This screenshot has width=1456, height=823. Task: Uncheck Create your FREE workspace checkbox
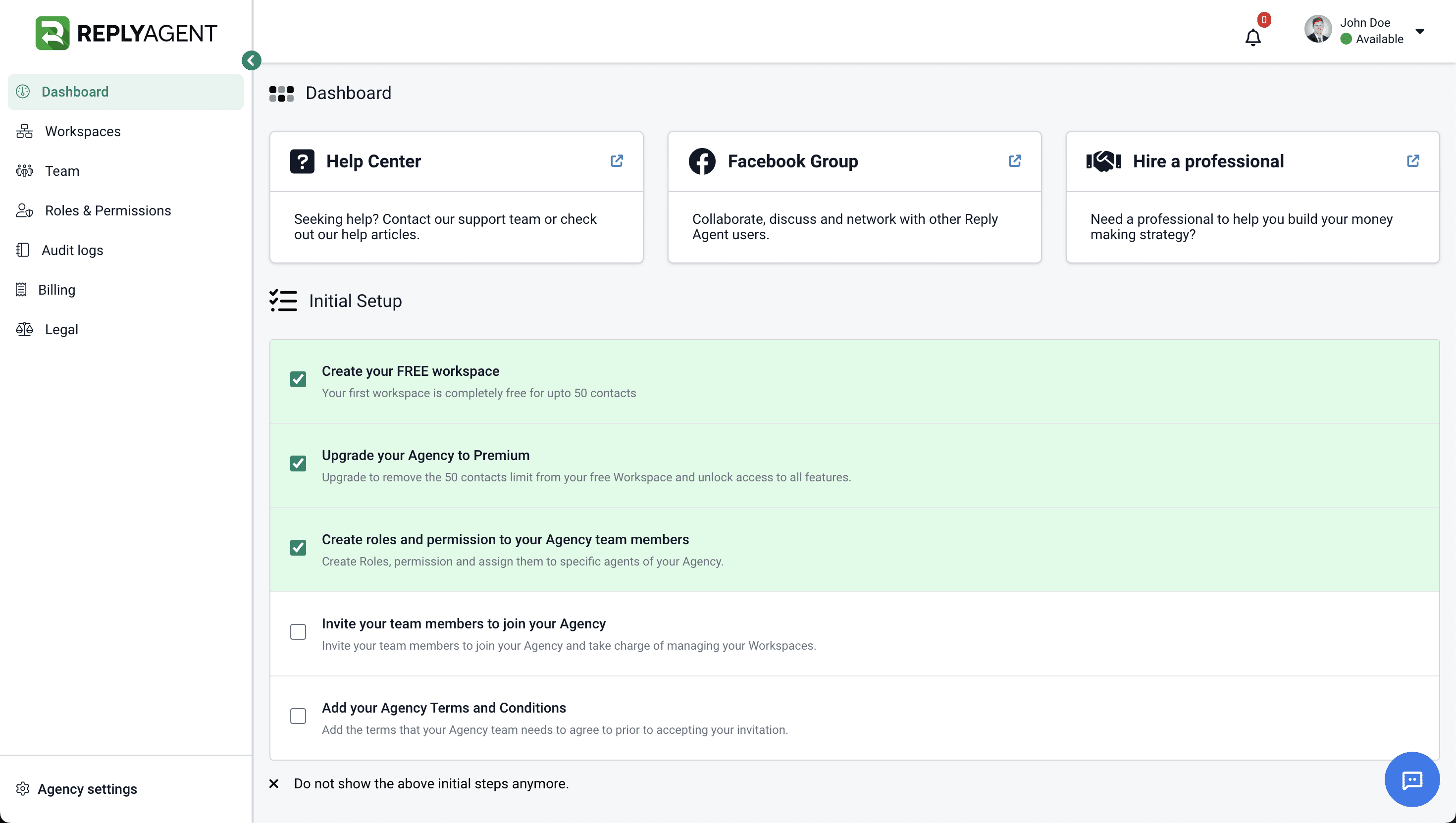298,379
